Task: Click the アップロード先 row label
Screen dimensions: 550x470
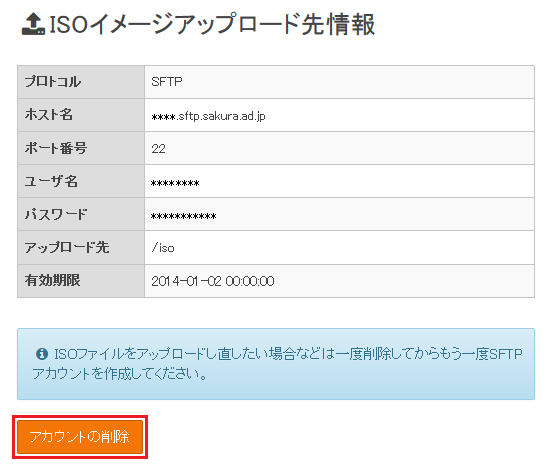Action: coord(67,247)
